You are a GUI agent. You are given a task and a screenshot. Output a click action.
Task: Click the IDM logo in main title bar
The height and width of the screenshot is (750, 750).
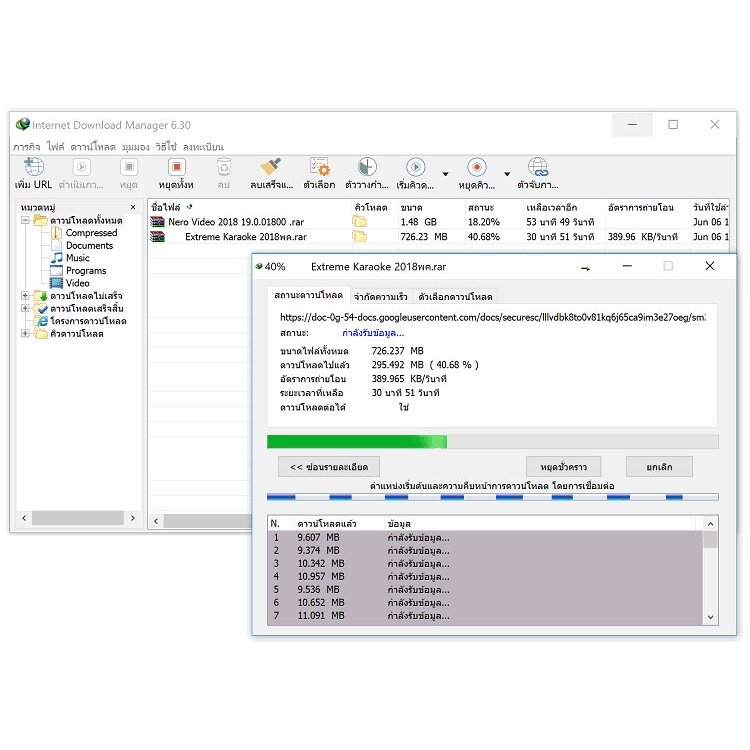click(22, 124)
